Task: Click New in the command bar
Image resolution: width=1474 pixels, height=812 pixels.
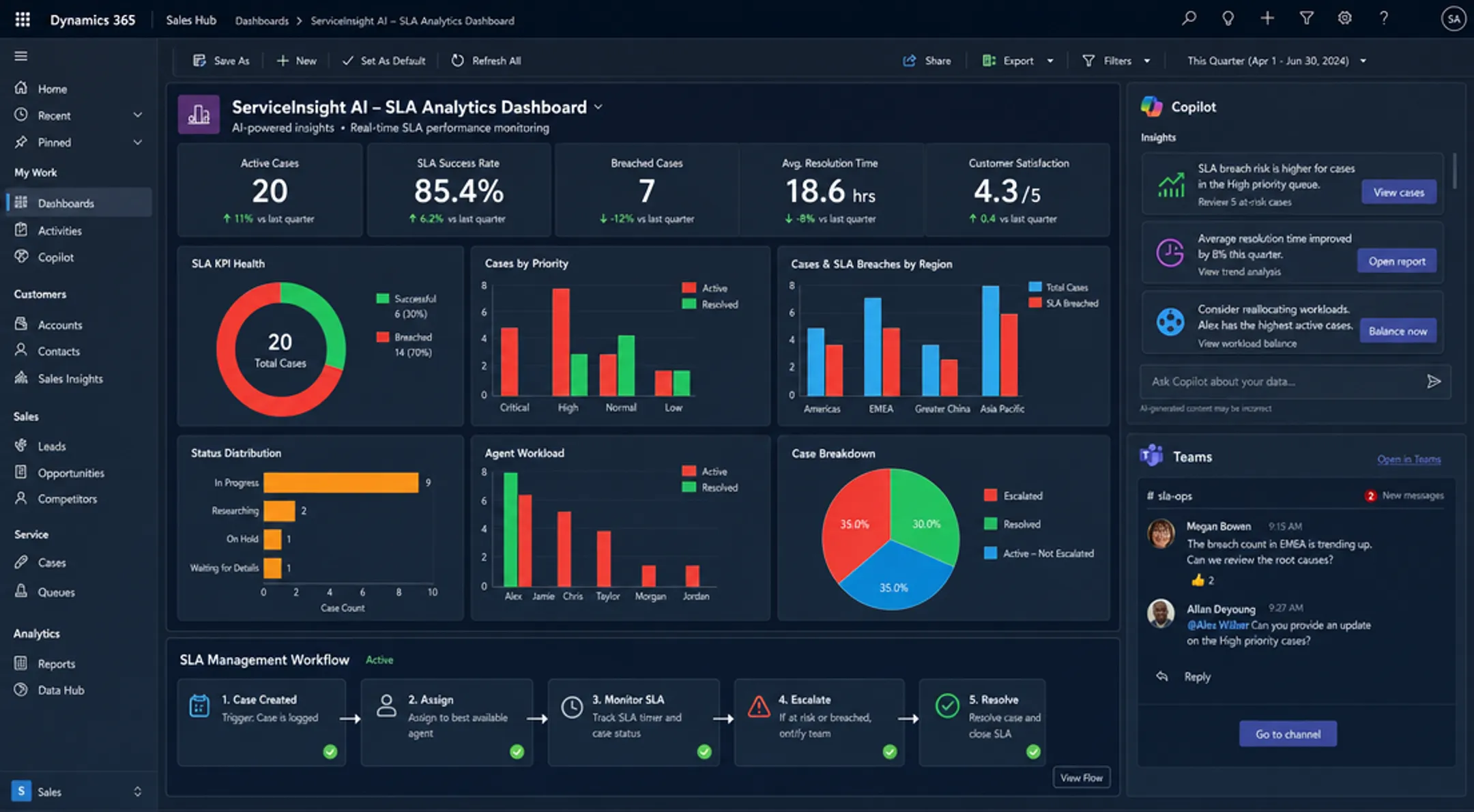Action: [x=296, y=61]
